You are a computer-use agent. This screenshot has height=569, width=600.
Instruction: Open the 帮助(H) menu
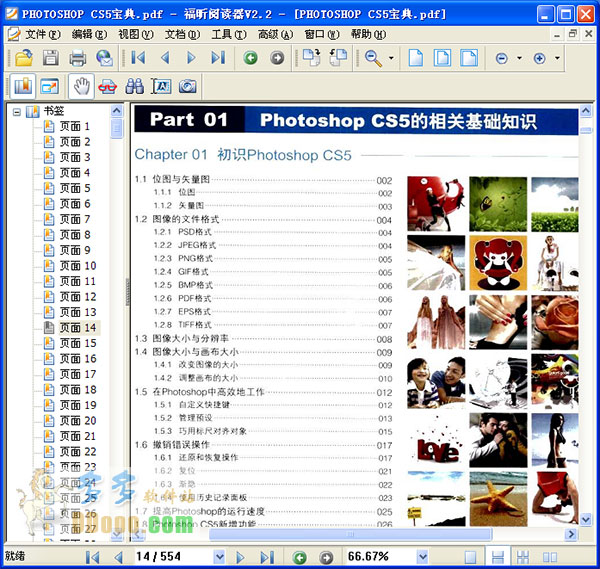pos(368,34)
